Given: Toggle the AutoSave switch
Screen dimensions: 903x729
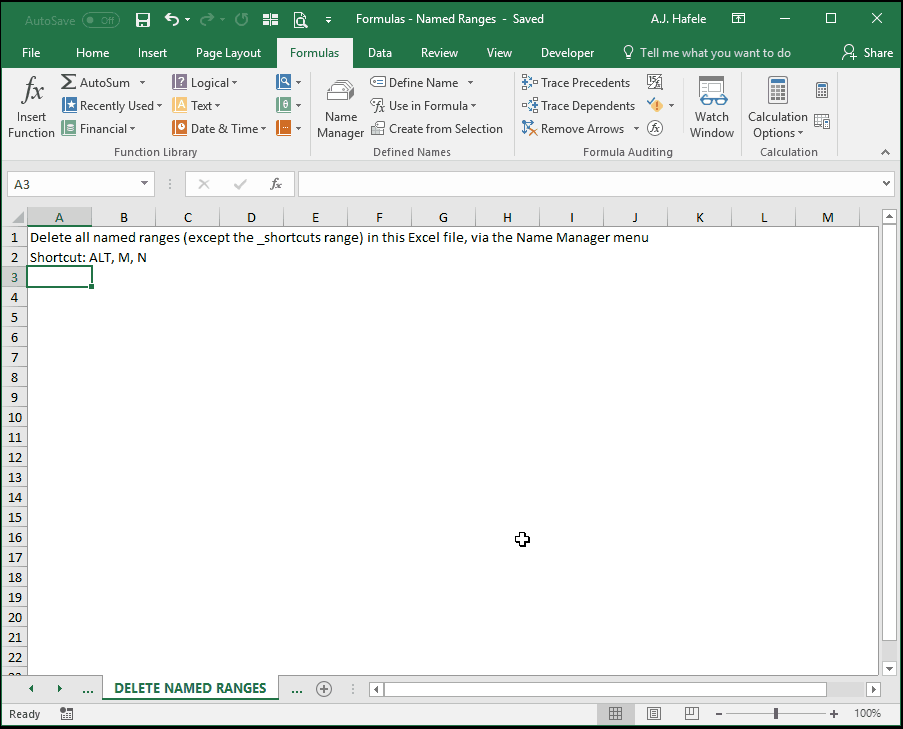Looking at the screenshot, I should click(x=100, y=20).
